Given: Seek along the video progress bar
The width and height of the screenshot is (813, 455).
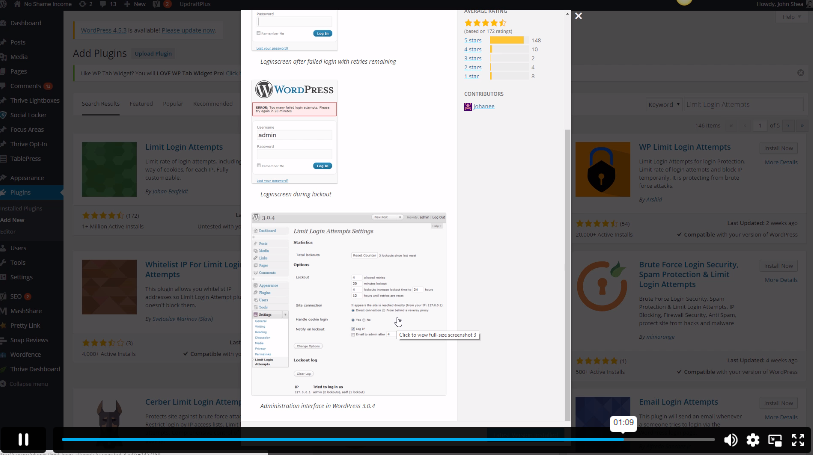Looking at the screenshot, I should pos(388,439).
